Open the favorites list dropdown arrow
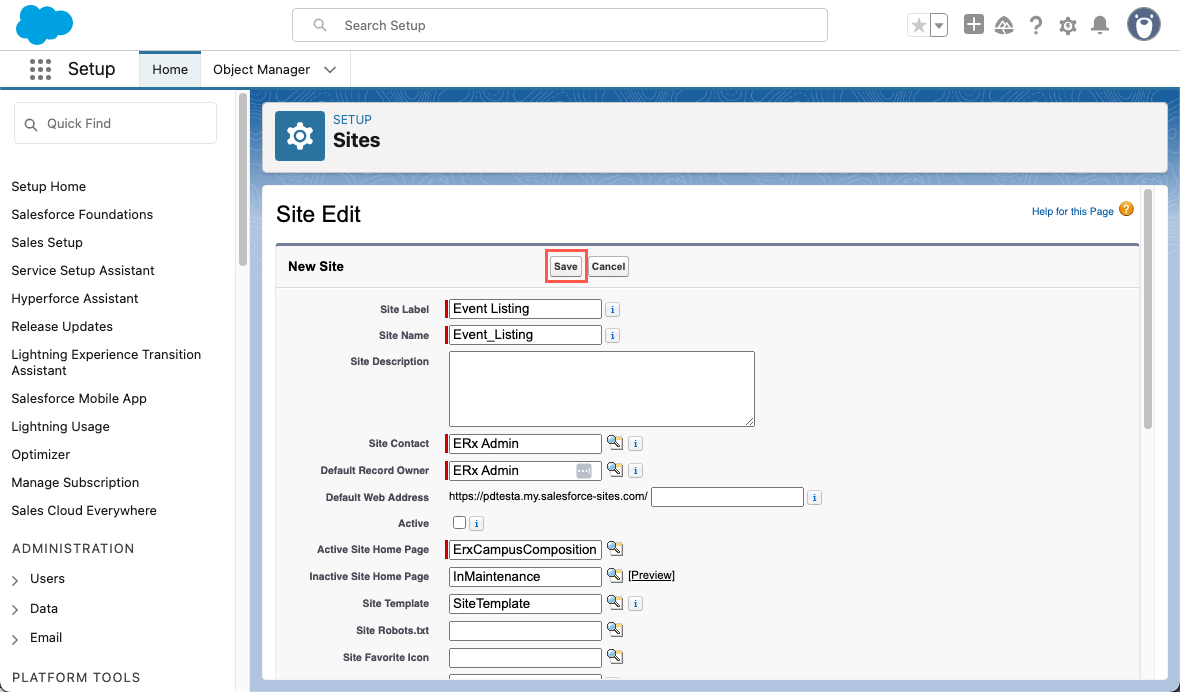Image resolution: width=1180 pixels, height=692 pixels. point(938,26)
